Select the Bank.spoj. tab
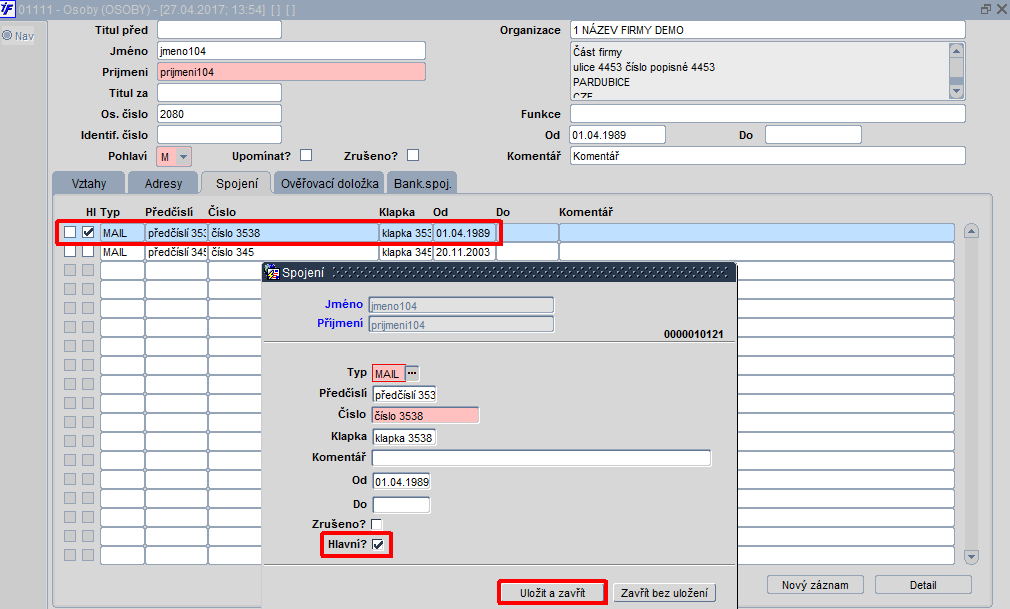This screenshot has width=1010, height=609. (x=423, y=184)
